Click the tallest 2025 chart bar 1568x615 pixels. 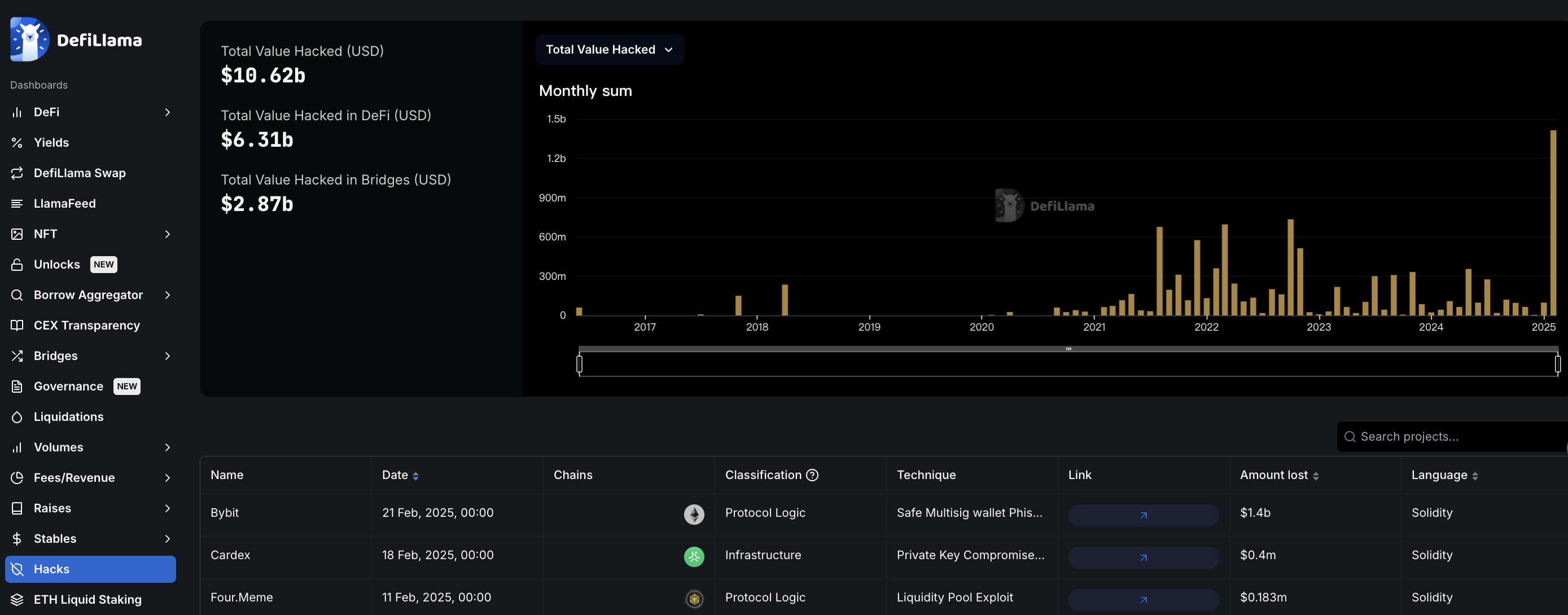[1553, 223]
